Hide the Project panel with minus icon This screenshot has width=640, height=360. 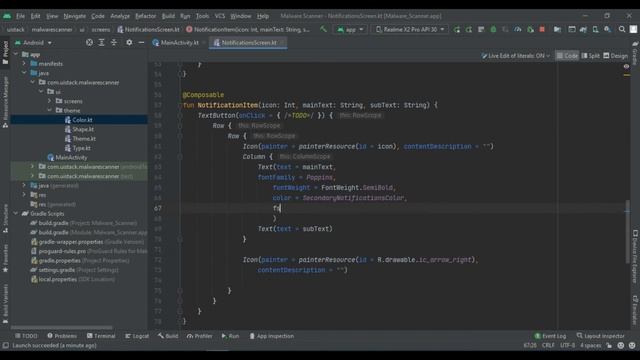[x=141, y=42]
